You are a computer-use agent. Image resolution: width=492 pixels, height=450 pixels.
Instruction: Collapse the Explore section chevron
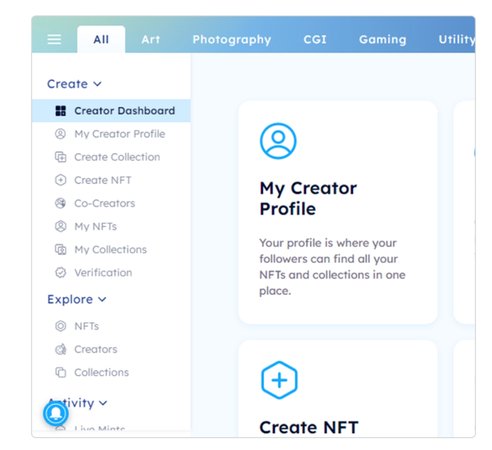(x=102, y=299)
